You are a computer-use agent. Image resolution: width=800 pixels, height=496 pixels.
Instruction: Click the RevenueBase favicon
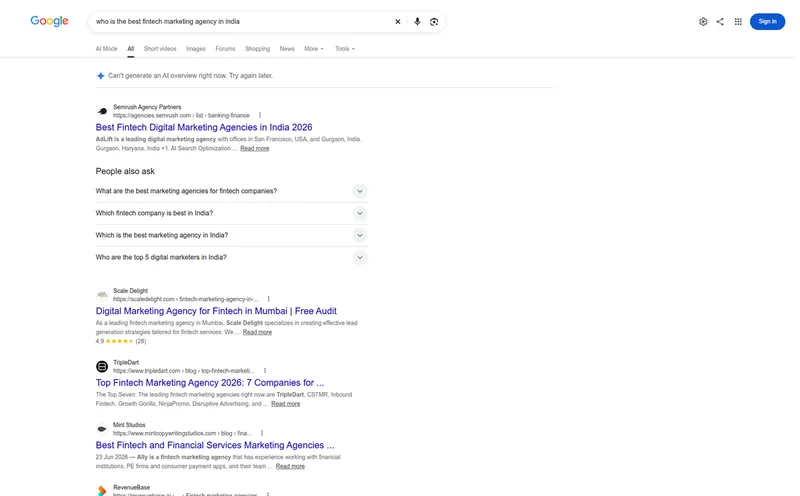tap(102, 491)
